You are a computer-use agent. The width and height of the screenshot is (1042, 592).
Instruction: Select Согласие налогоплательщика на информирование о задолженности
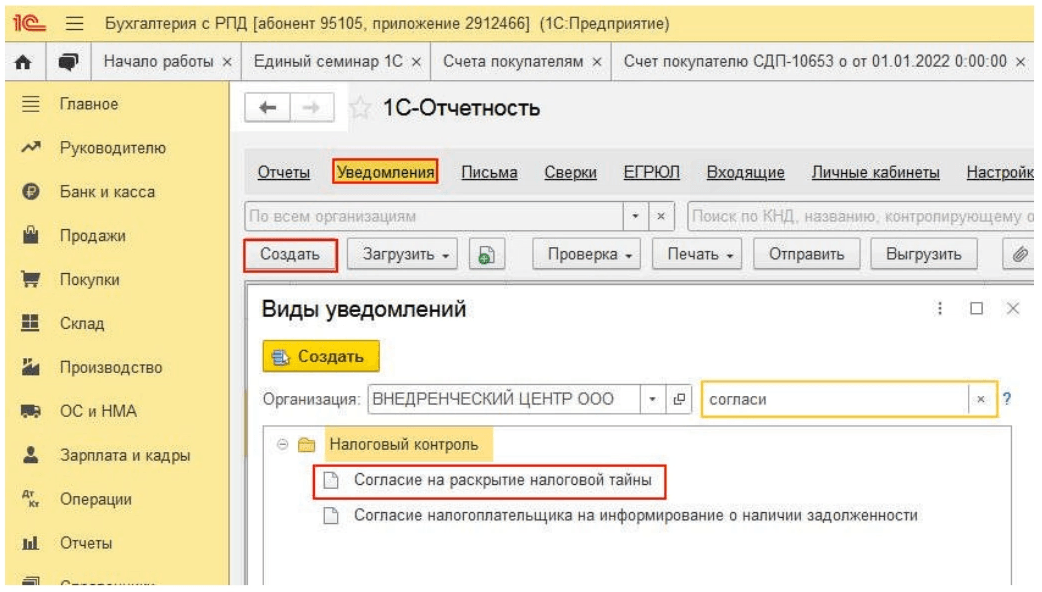click(635, 516)
